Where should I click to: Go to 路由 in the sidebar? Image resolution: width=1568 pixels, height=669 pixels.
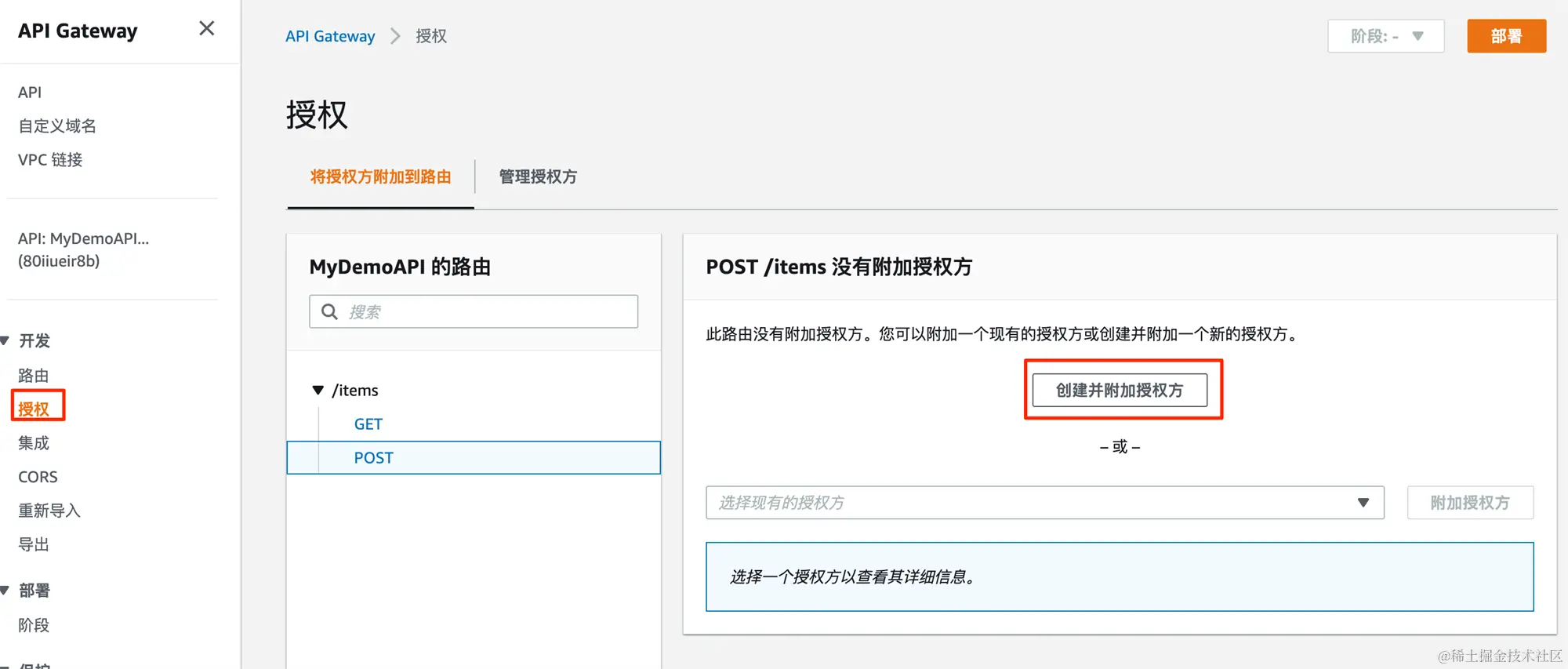pyautogui.click(x=34, y=375)
